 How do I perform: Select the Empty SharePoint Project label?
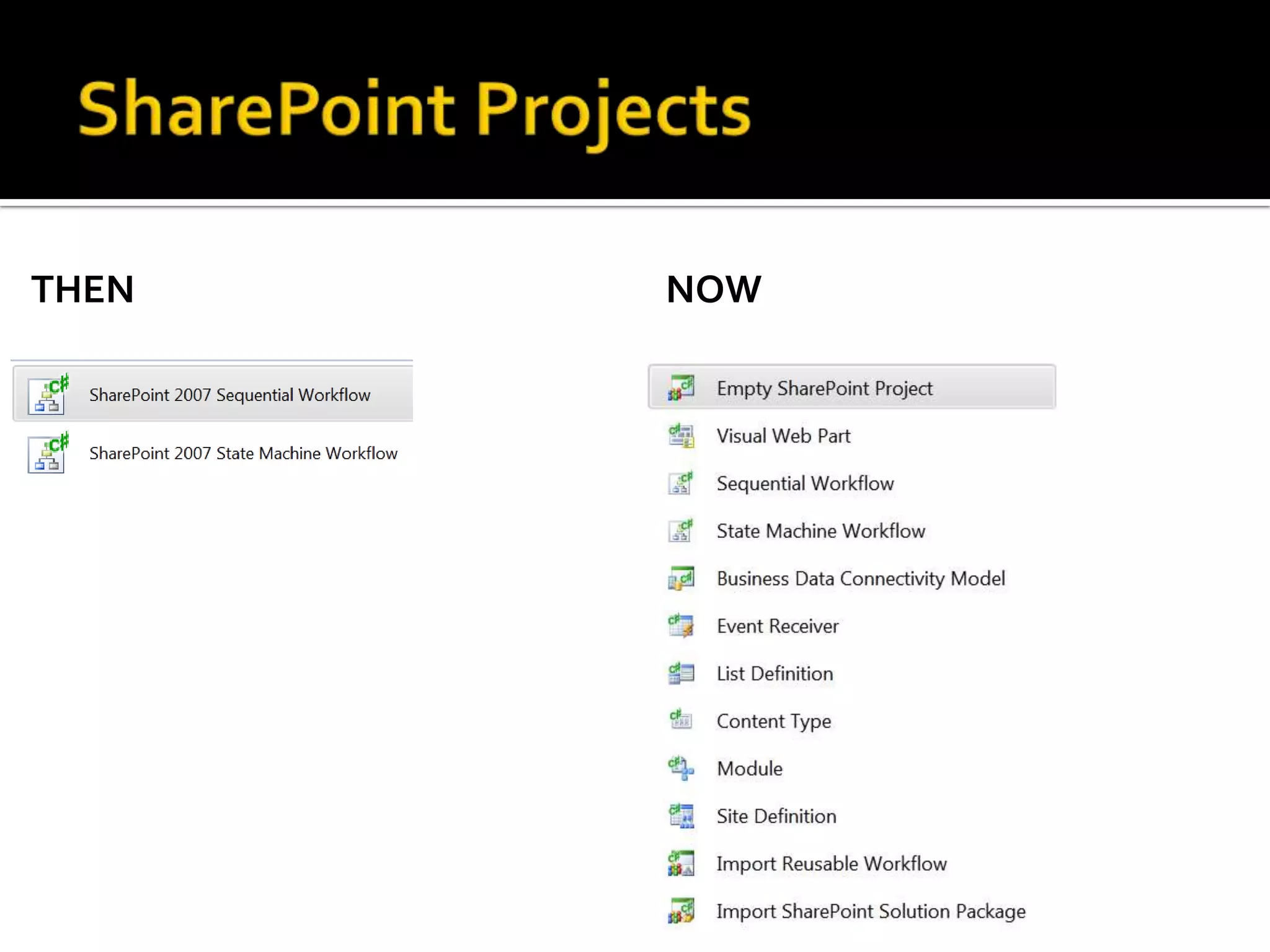[824, 389]
